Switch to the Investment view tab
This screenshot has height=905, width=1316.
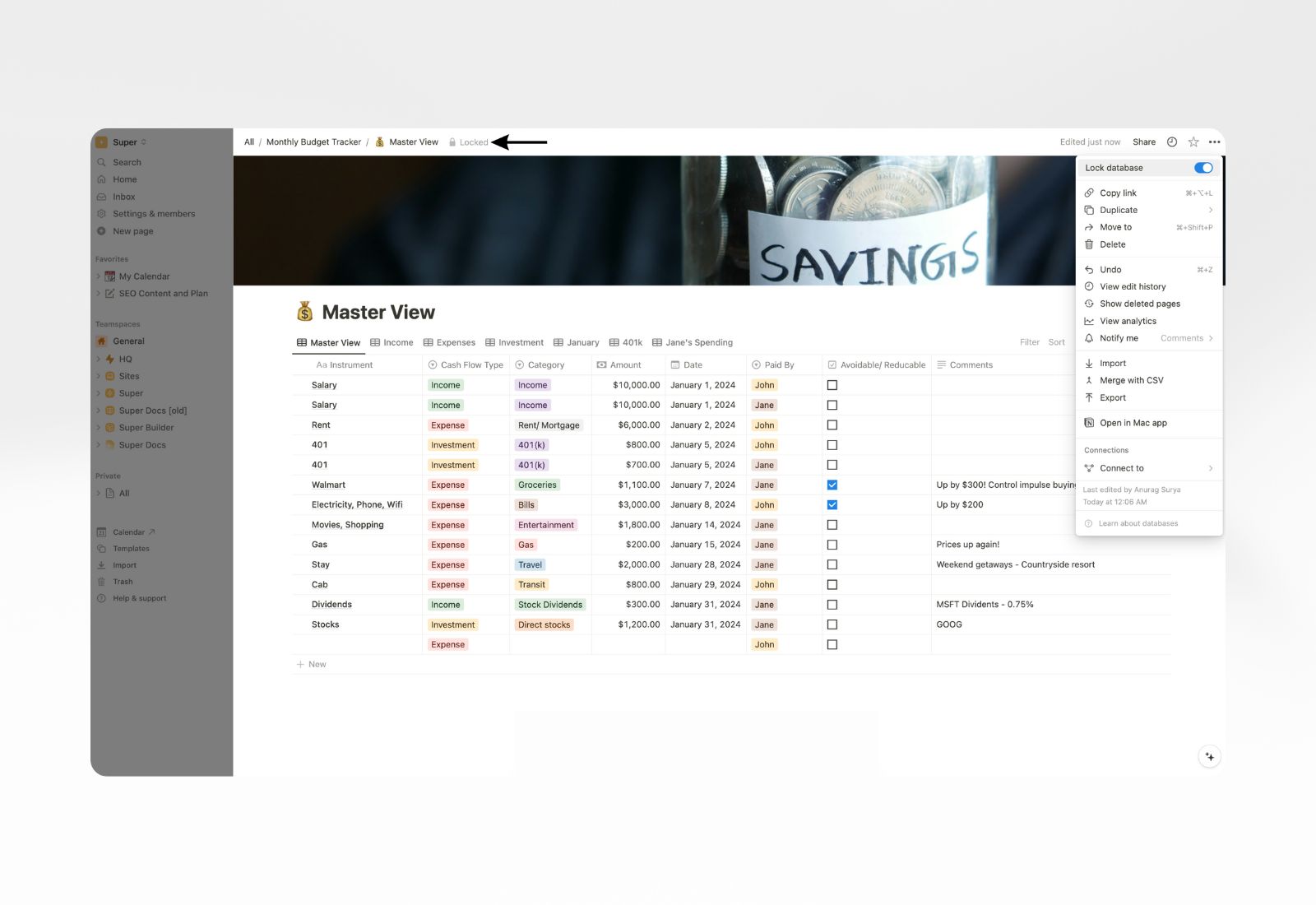point(514,342)
